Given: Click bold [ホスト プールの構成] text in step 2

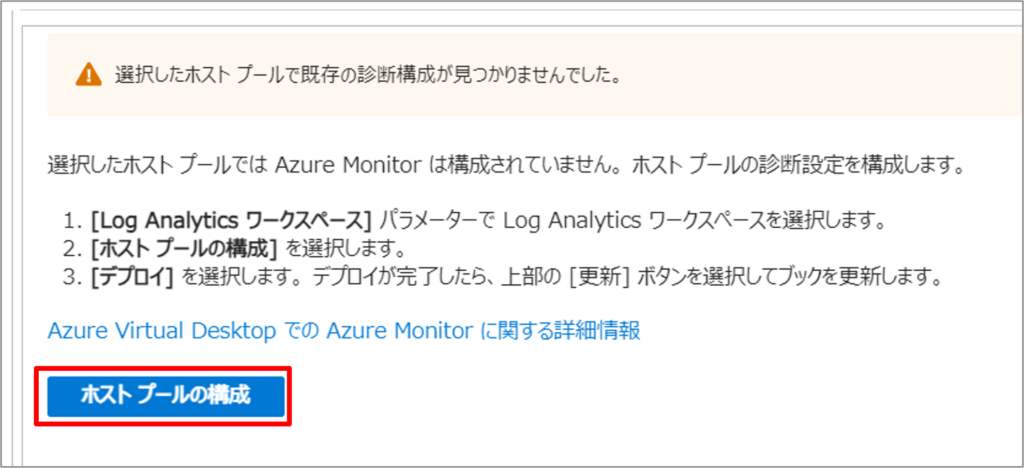Looking at the screenshot, I should coord(184,248).
